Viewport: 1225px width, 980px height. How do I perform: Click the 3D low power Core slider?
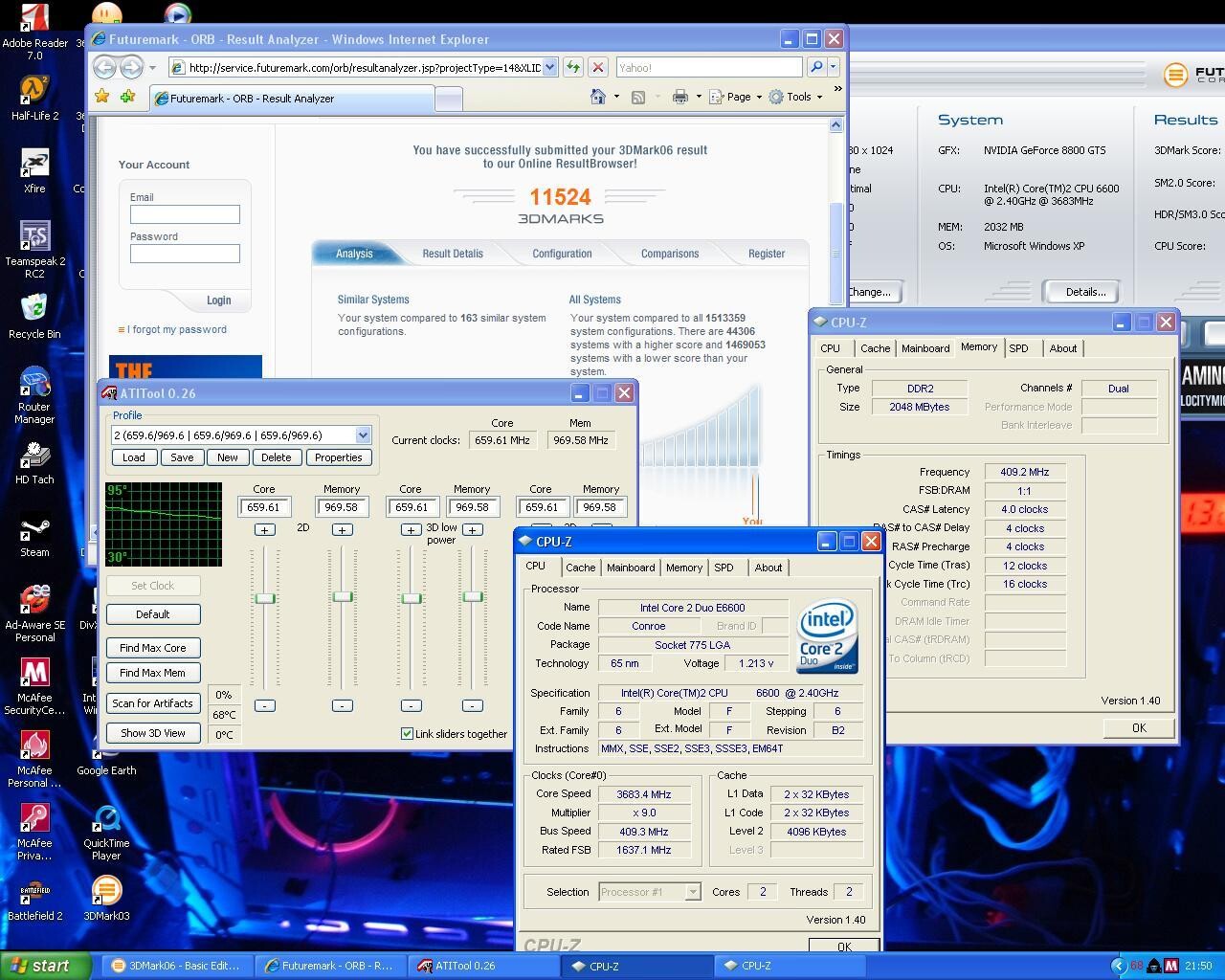click(411, 598)
